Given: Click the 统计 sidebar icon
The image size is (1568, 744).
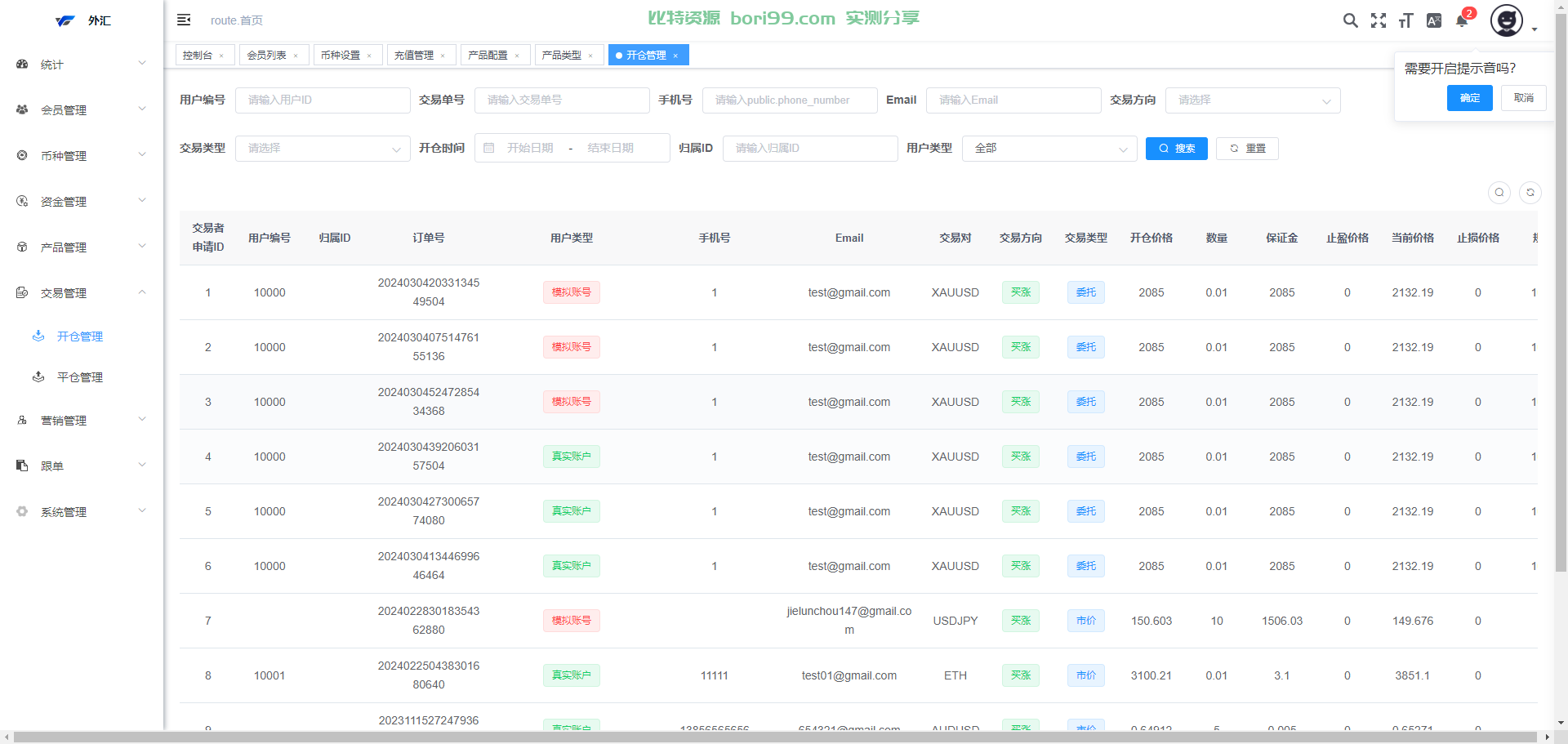Looking at the screenshot, I should 22,64.
